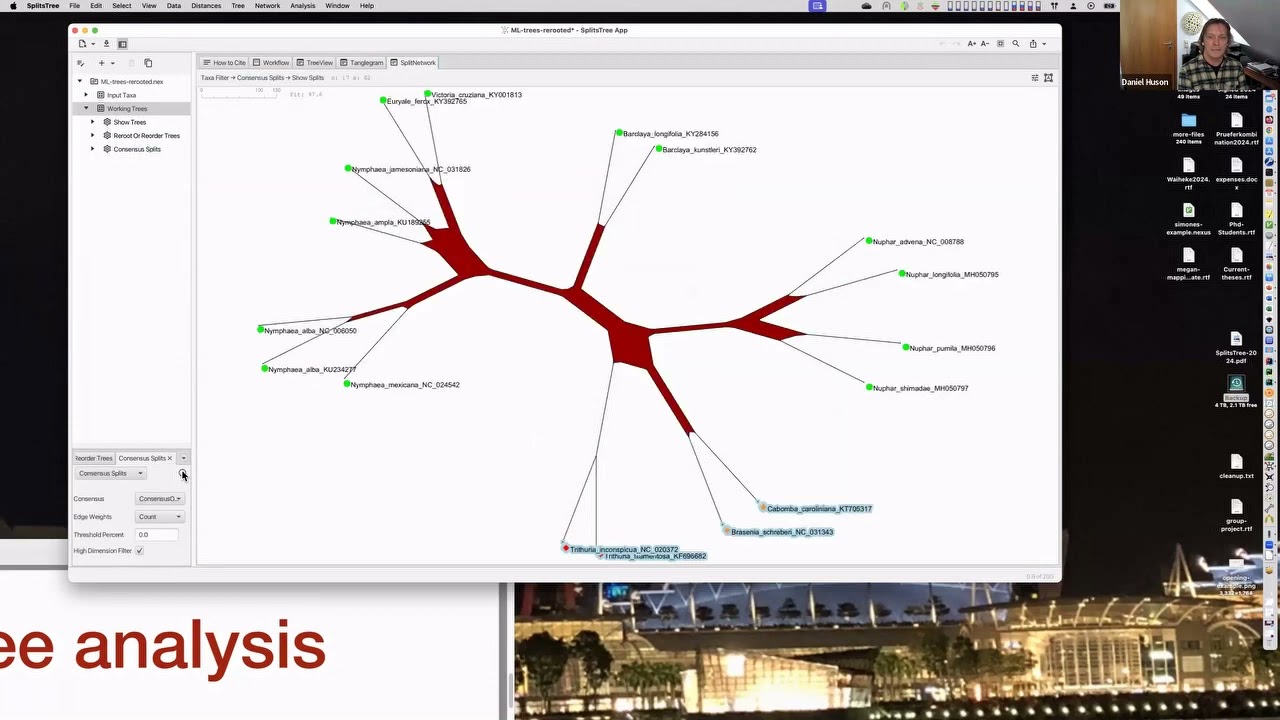1280x720 pixels.
Task: Open the Apple menu
Action: (13, 6)
